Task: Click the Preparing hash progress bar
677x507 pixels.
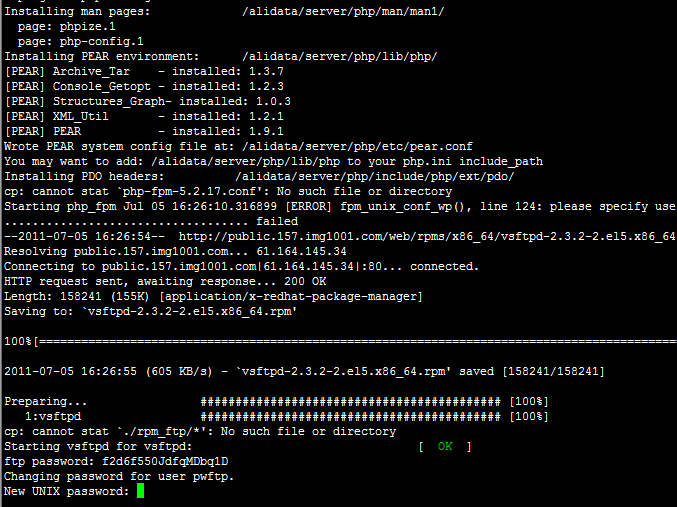Action: click(351, 402)
